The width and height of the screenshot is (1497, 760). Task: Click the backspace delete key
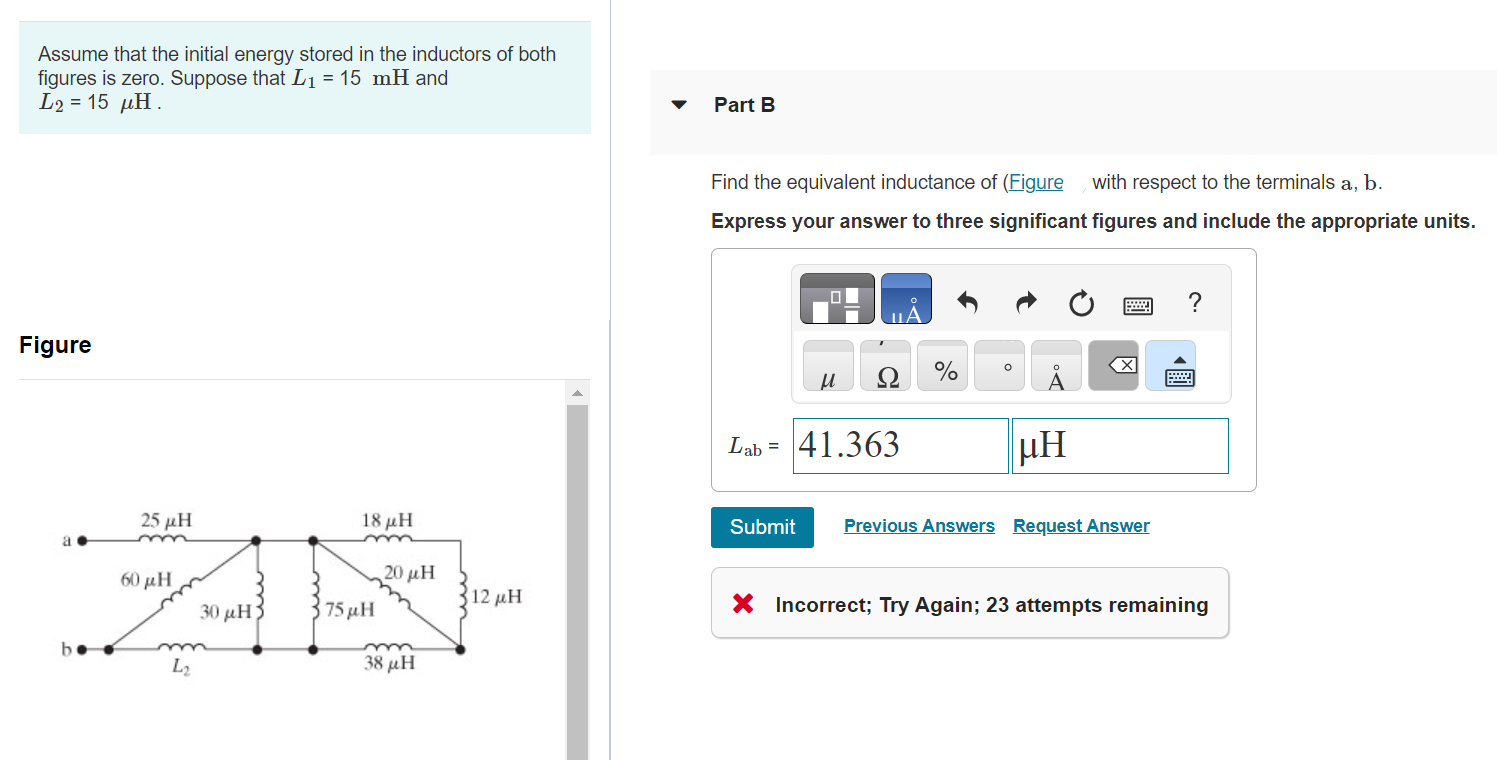(x=1113, y=365)
